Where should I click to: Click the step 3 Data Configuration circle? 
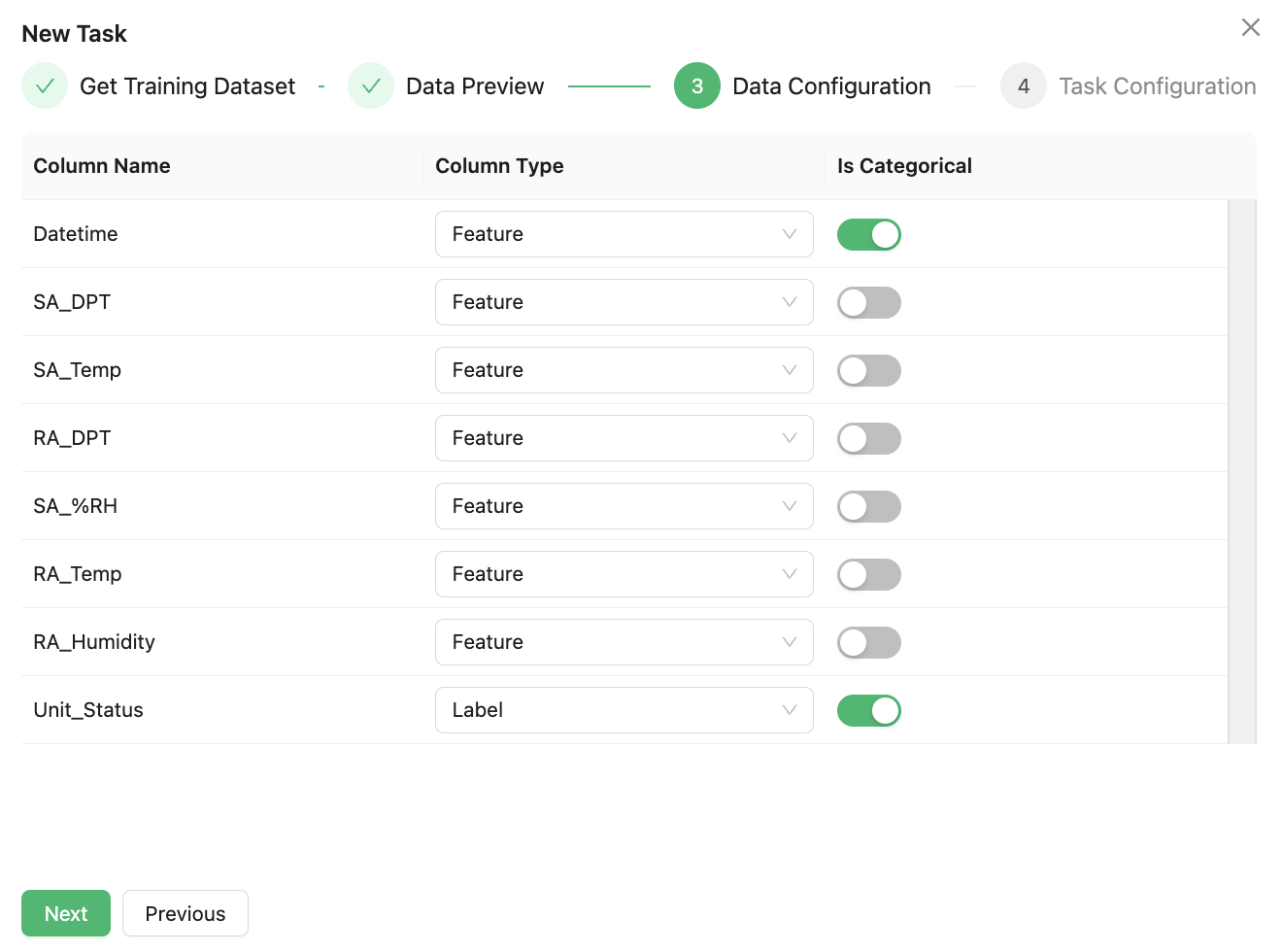click(x=696, y=86)
